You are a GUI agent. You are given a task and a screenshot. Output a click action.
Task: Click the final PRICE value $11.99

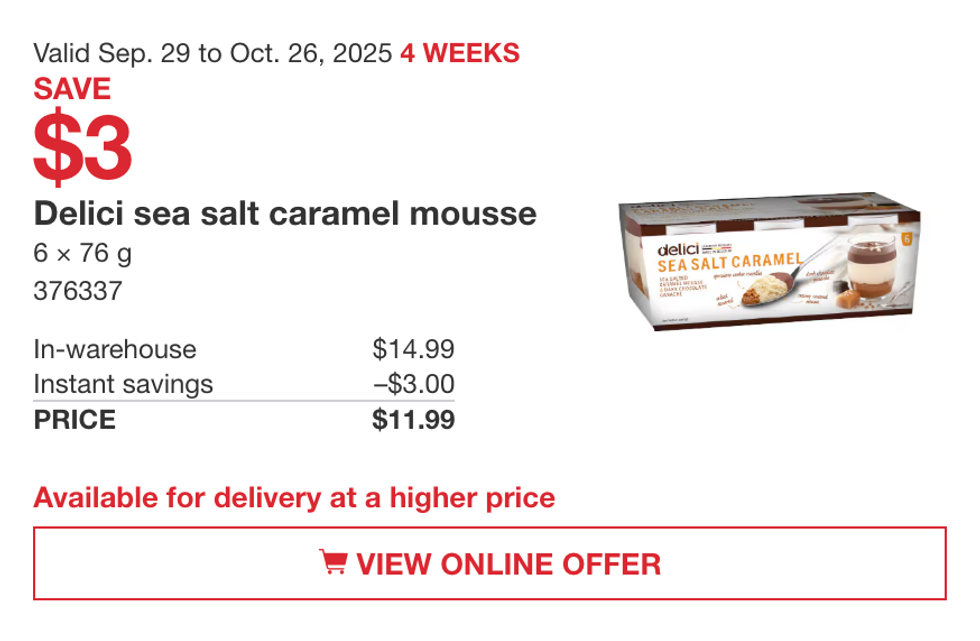[x=415, y=420]
